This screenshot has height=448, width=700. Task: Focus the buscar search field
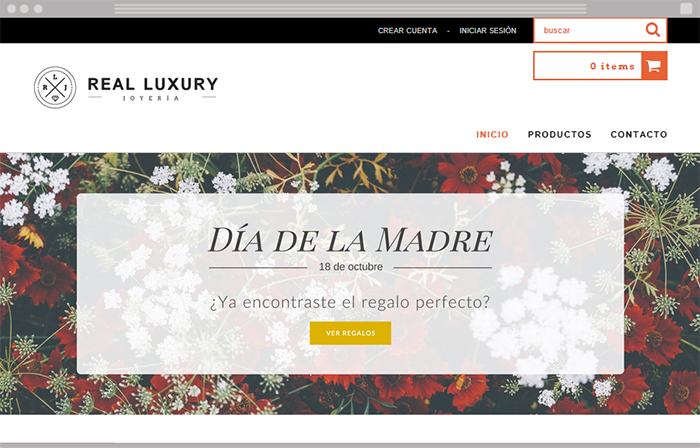[x=589, y=30]
